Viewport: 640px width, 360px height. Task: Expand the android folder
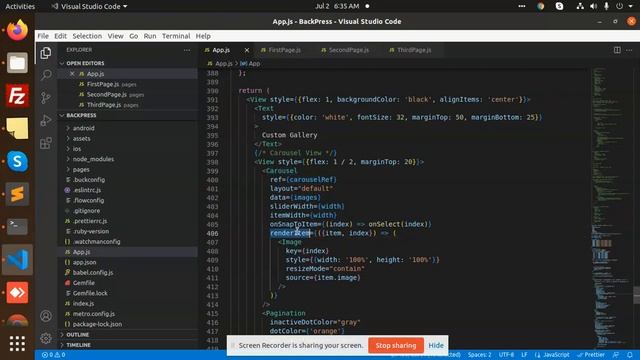83,128
